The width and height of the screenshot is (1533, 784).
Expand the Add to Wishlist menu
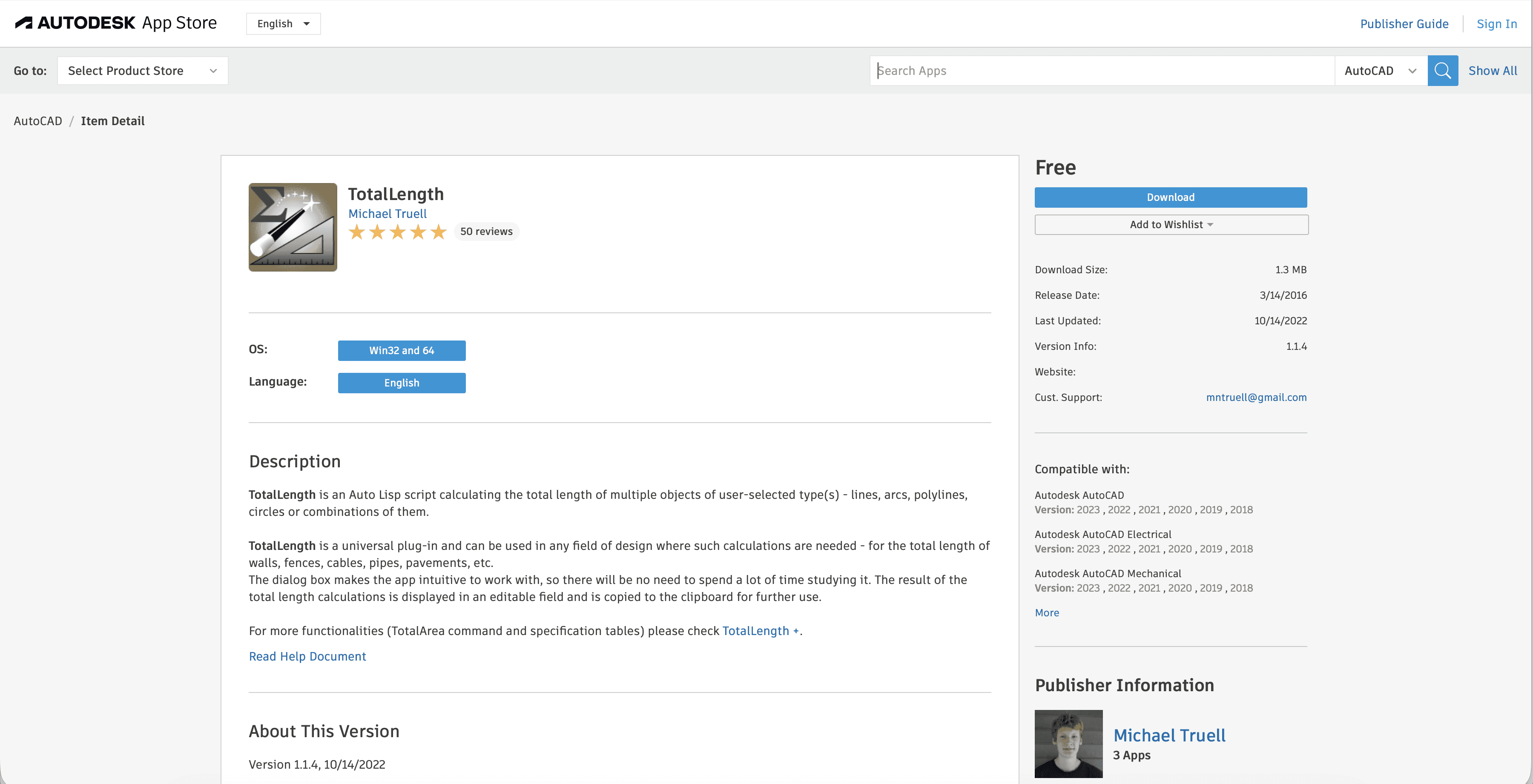click(x=1171, y=225)
